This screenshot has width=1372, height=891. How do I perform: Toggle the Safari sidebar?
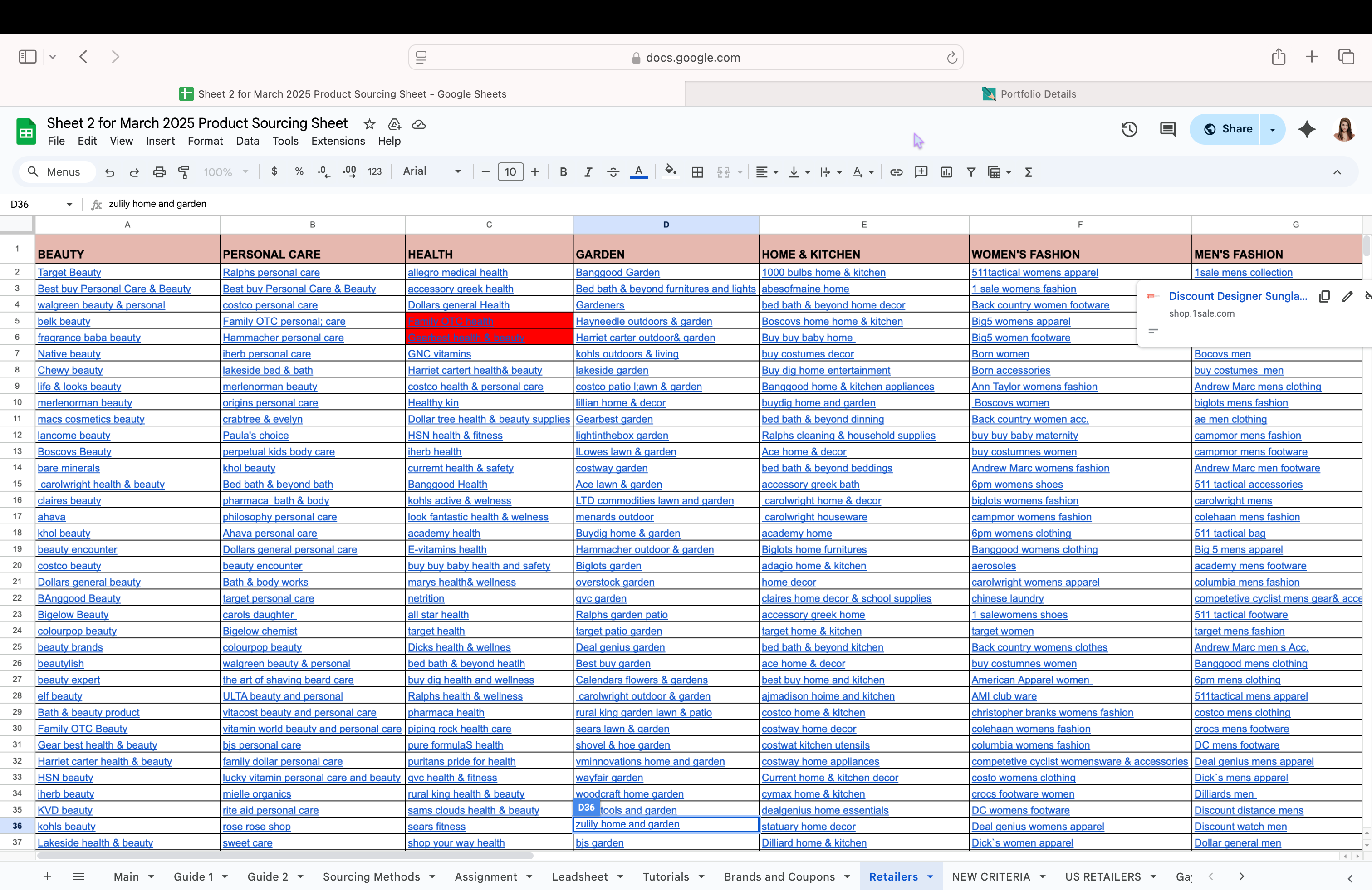point(28,56)
